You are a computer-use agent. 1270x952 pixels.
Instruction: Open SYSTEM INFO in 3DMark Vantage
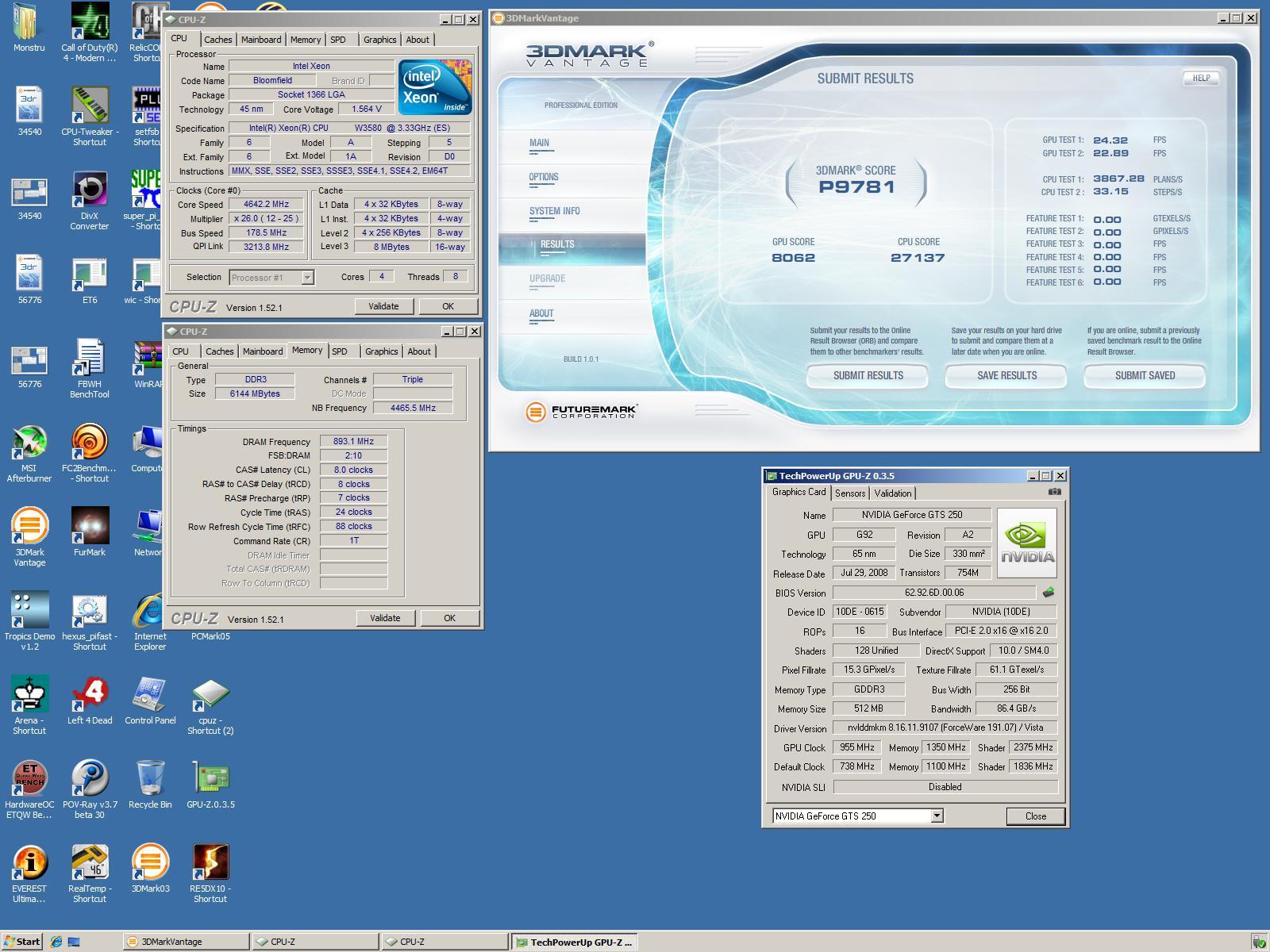point(554,212)
